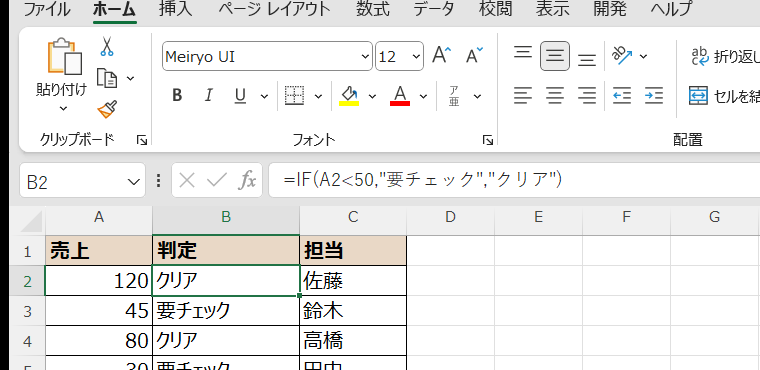Click the Merge Cells (セルを結) button
The image size is (760, 370).
click(x=724, y=96)
